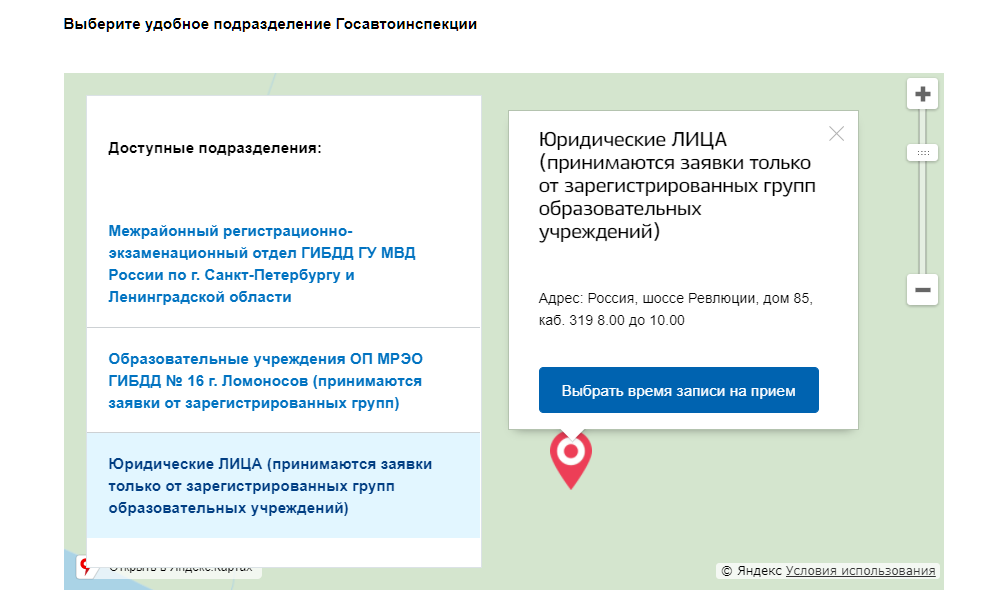Close the Юридические ЛИЦА info balloon
The width and height of the screenshot is (993, 591).
[837, 134]
